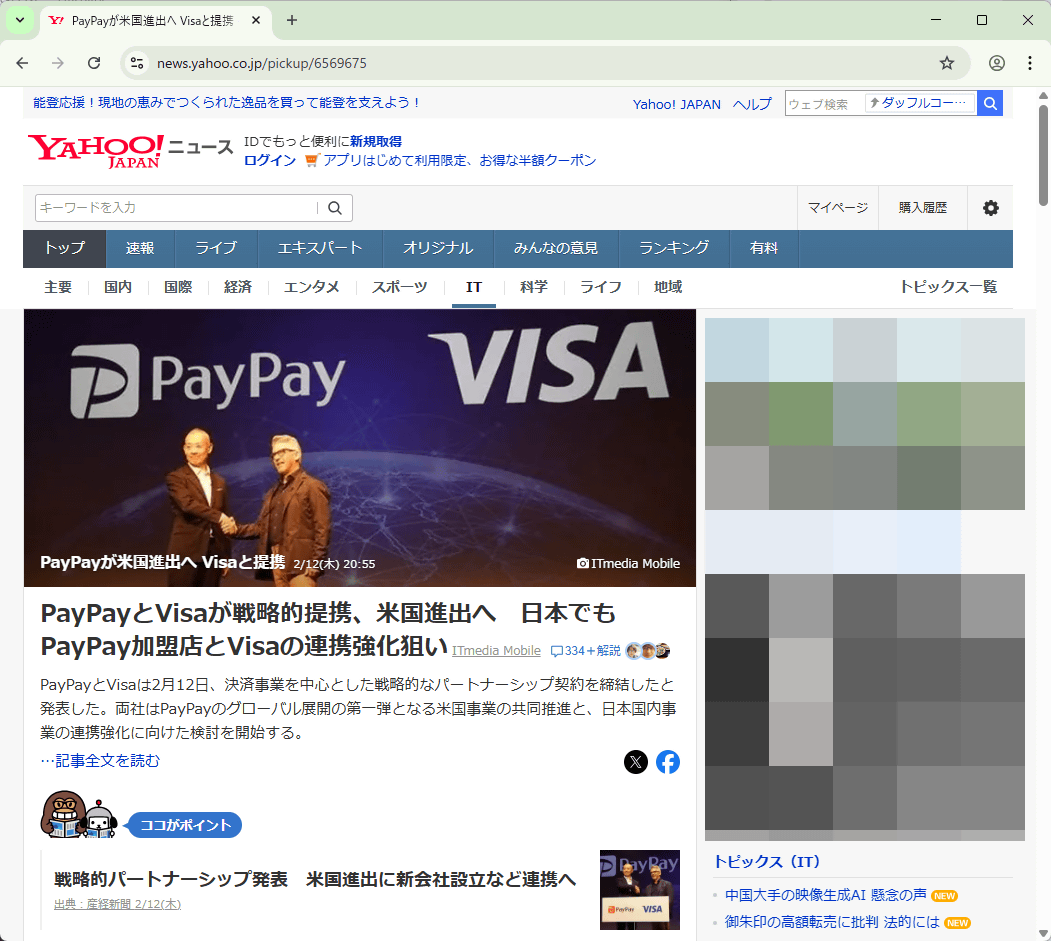This screenshot has width=1051, height=941.
Task: Select the オリジナル navigation tab
Action: pos(438,249)
